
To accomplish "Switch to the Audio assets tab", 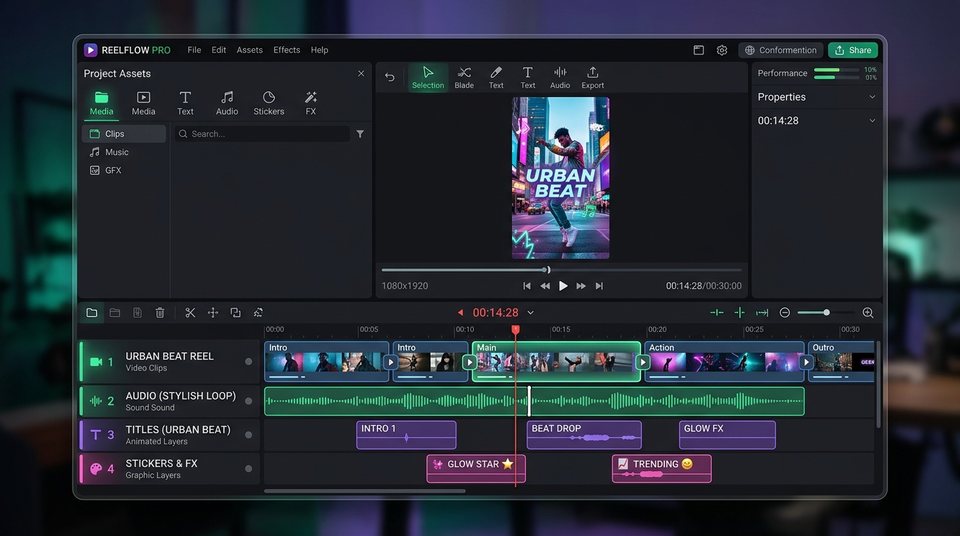I will (x=227, y=103).
